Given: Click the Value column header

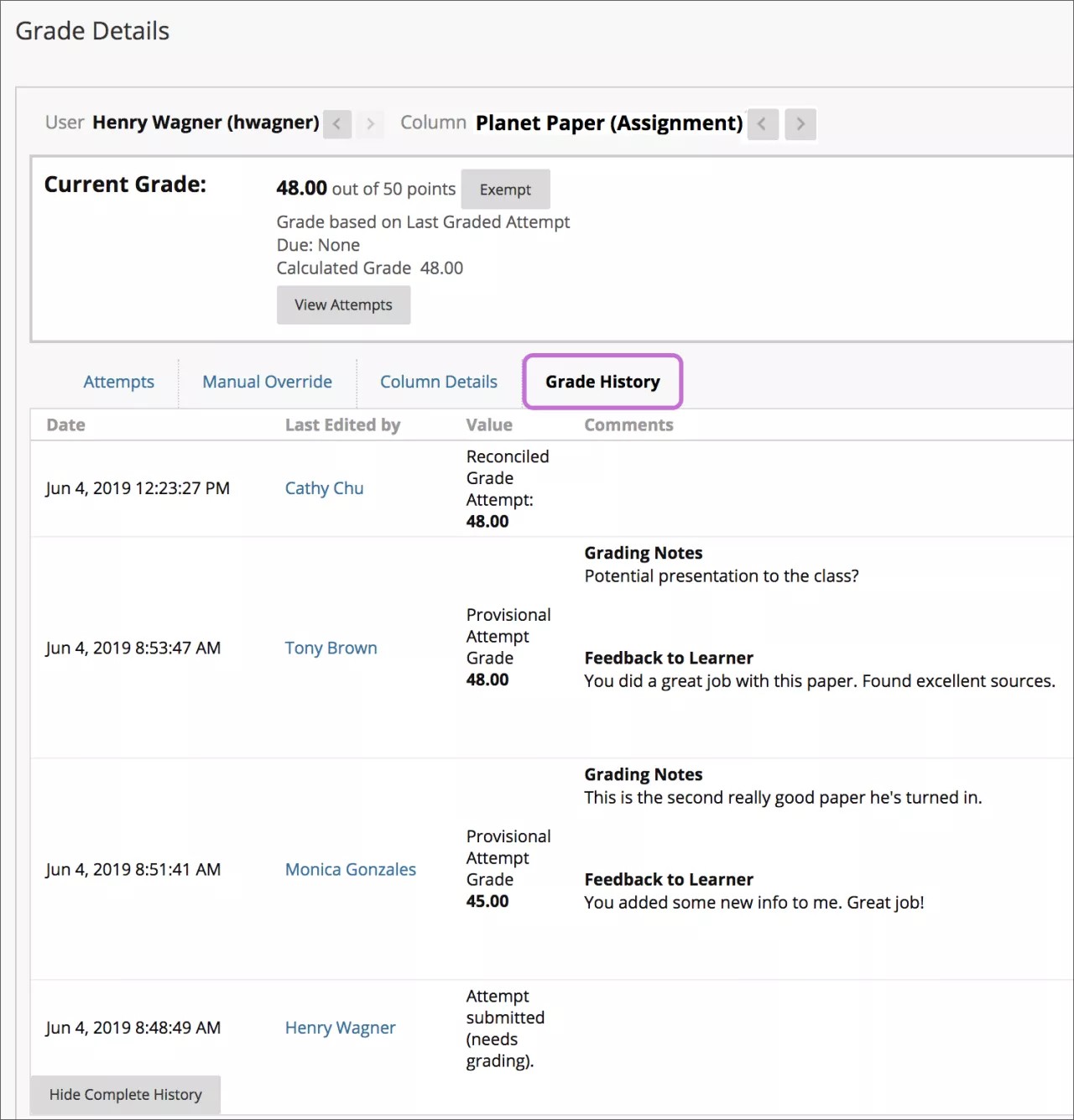Looking at the screenshot, I should coord(489,425).
